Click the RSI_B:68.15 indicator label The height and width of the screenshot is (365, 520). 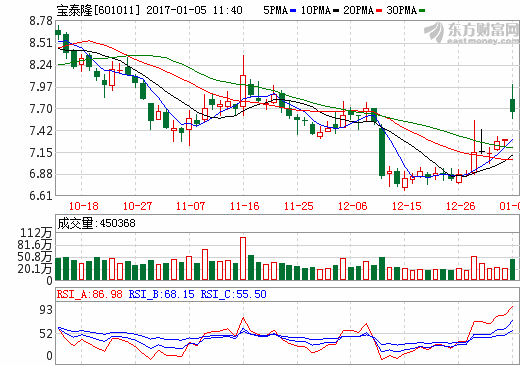(161, 294)
